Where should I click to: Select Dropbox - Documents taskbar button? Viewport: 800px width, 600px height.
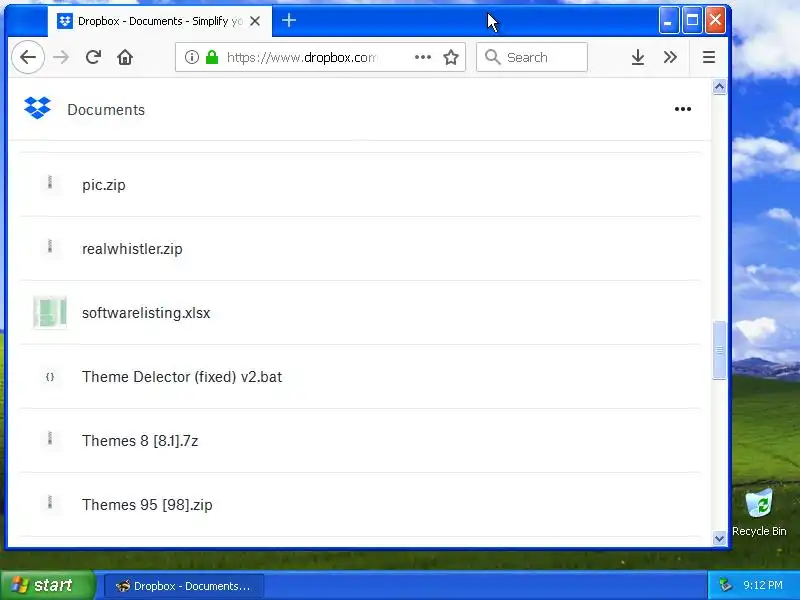[x=184, y=586]
